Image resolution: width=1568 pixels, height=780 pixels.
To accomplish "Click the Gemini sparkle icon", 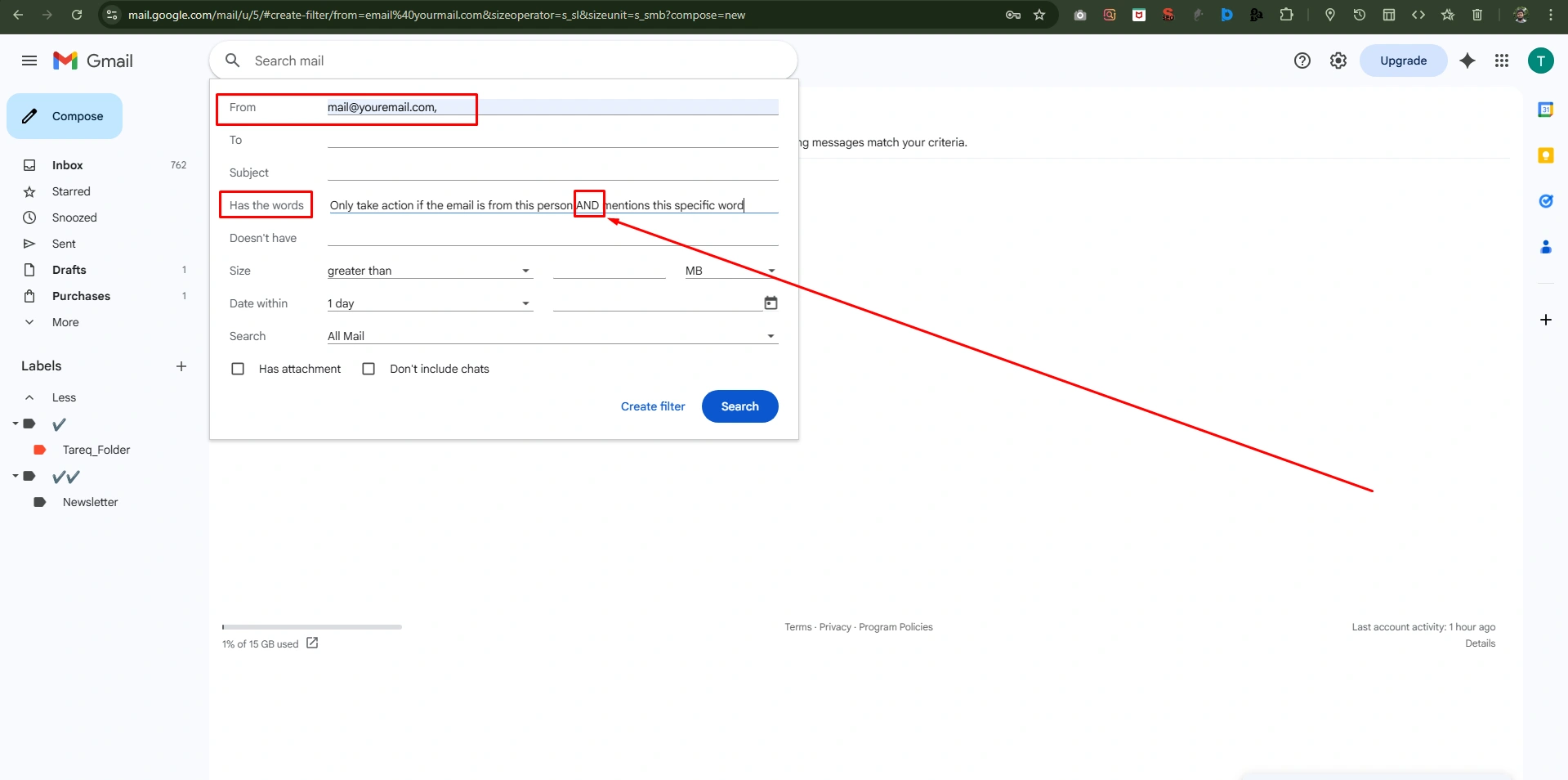I will (x=1467, y=61).
